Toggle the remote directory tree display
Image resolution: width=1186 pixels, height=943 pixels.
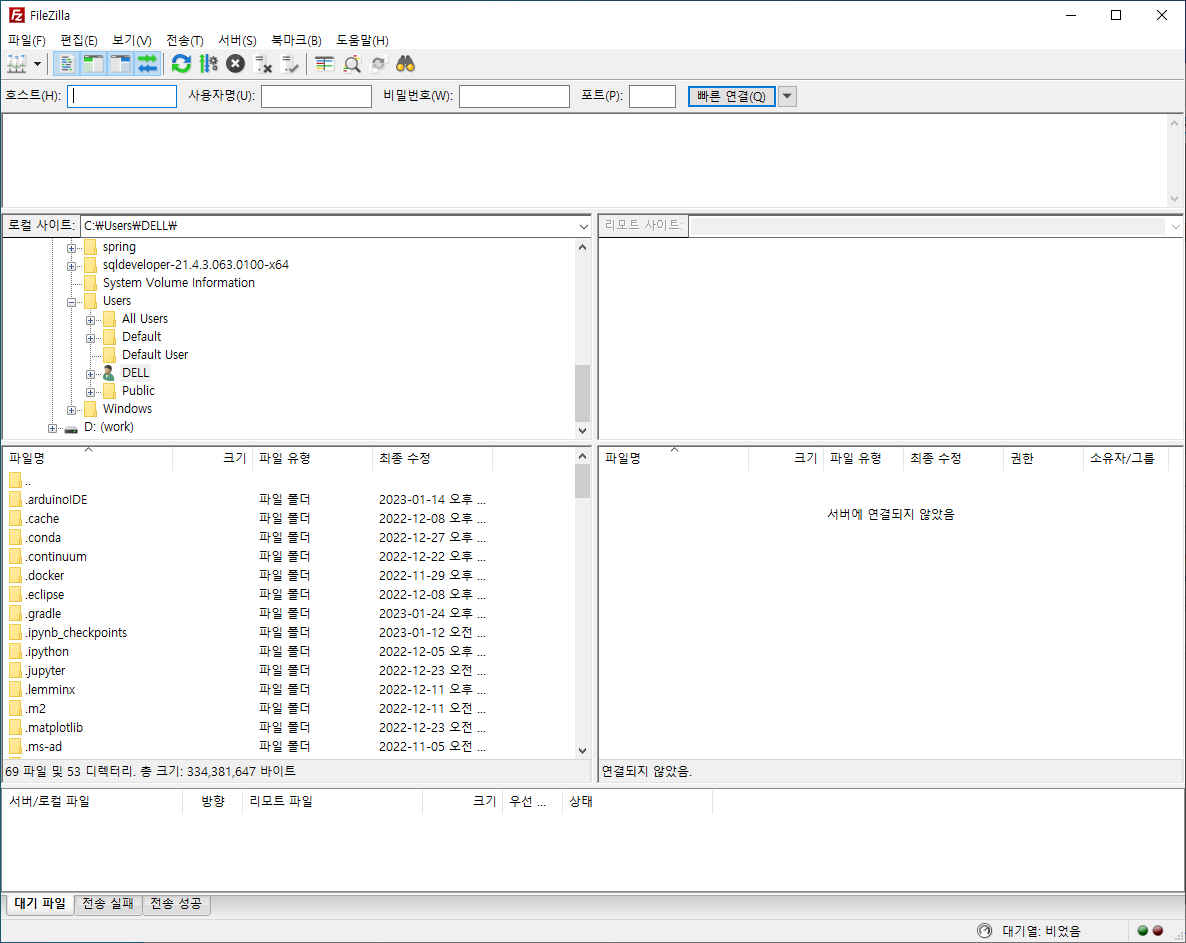pyautogui.click(x=120, y=64)
